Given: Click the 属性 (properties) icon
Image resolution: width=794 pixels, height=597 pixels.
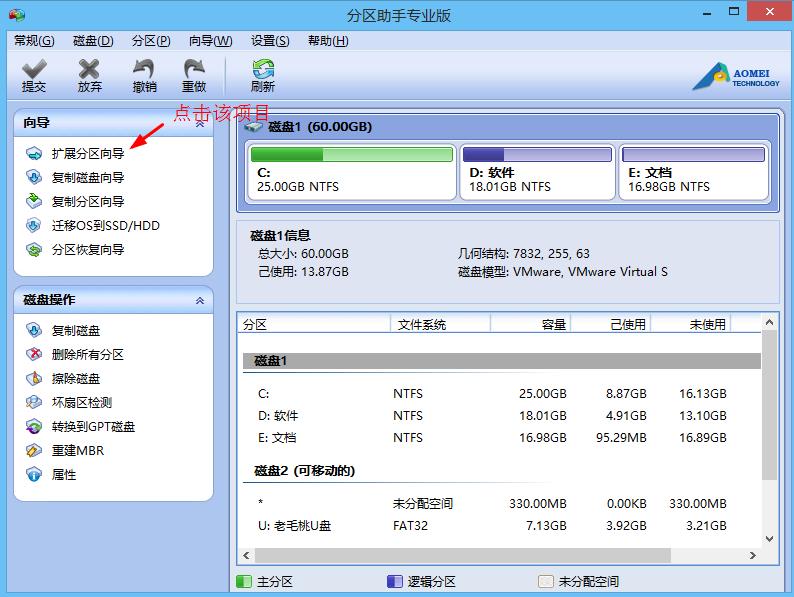Looking at the screenshot, I should click(x=34, y=474).
